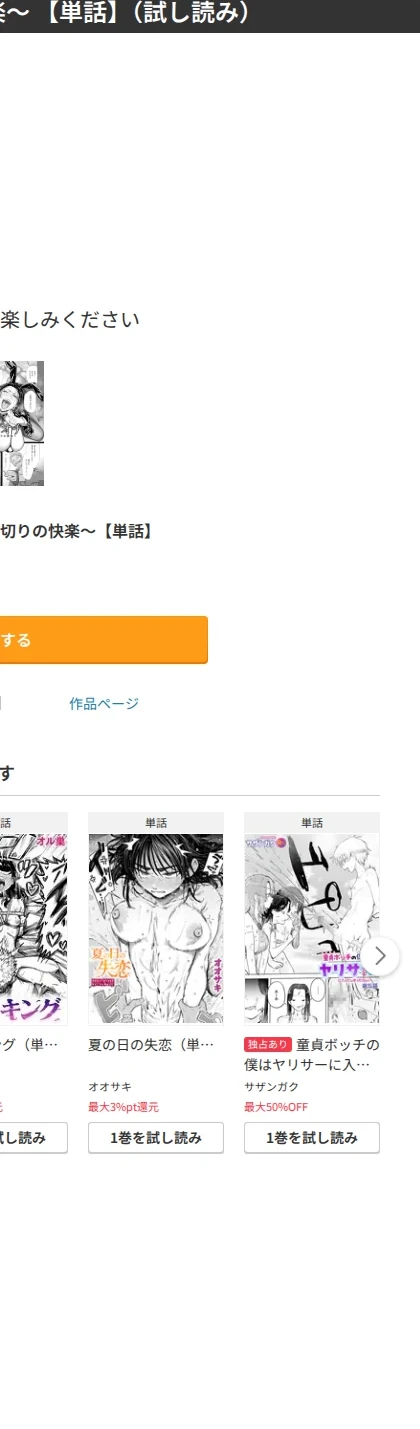The image size is (420, 1429).
Task: Open the 作品ページ link
Action: 104,704
